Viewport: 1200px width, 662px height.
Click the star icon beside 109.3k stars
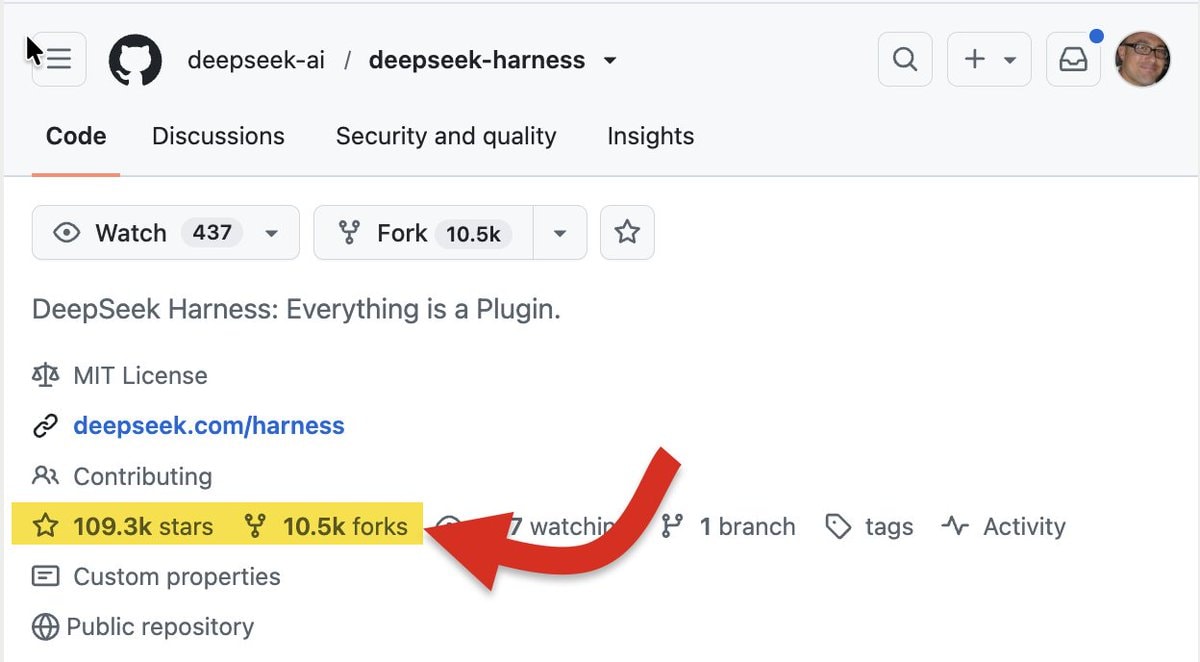tap(46, 526)
